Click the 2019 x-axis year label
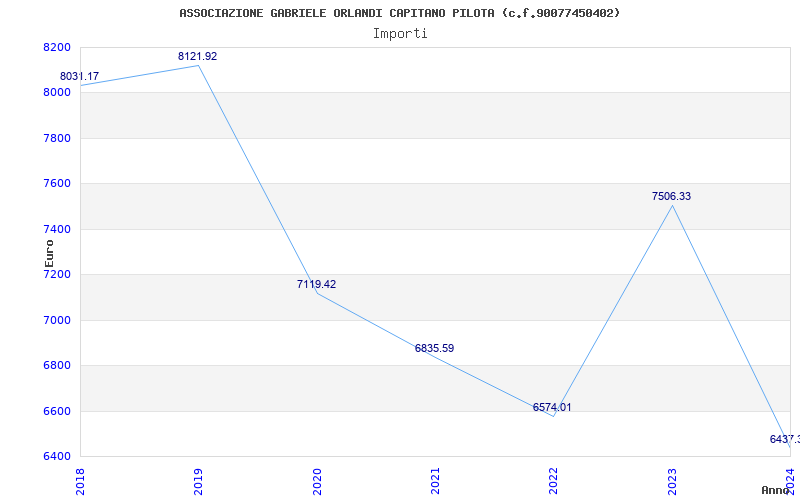 pyautogui.click(x=198, y=481)
